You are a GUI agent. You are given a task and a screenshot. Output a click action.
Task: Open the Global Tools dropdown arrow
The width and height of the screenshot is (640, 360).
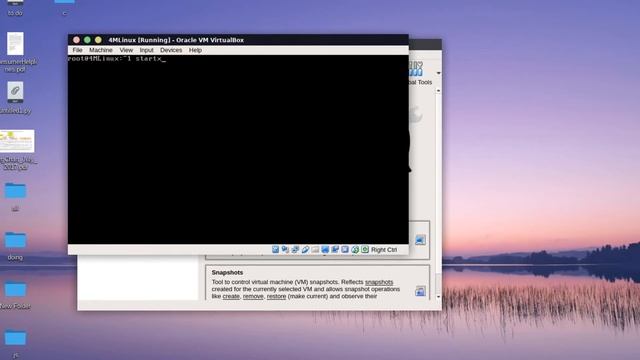click(x=438, y=73)
